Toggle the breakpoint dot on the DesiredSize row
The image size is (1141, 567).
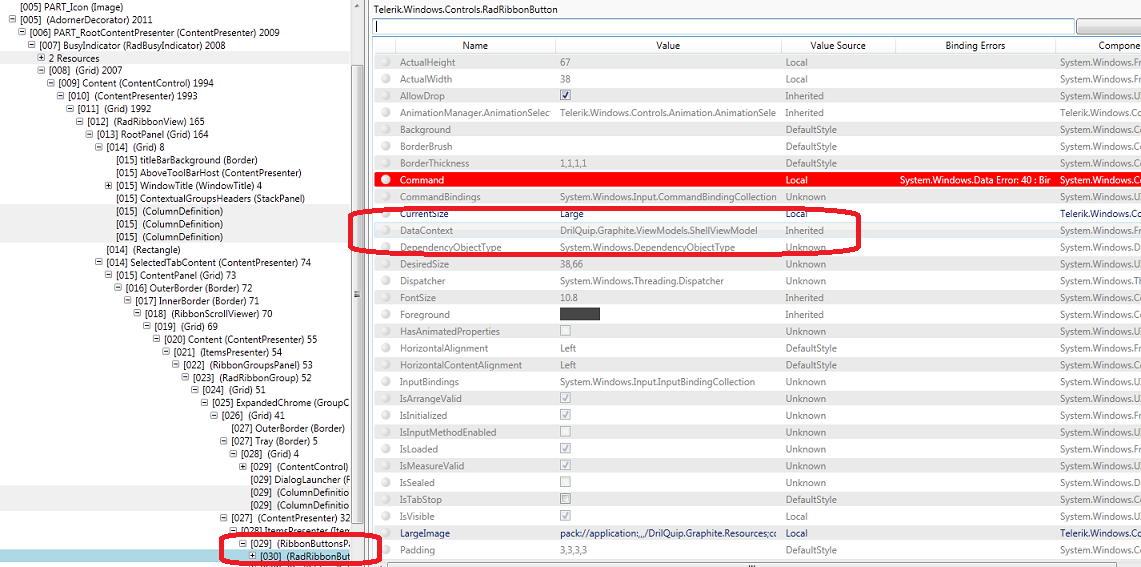[x=386, y=264]
